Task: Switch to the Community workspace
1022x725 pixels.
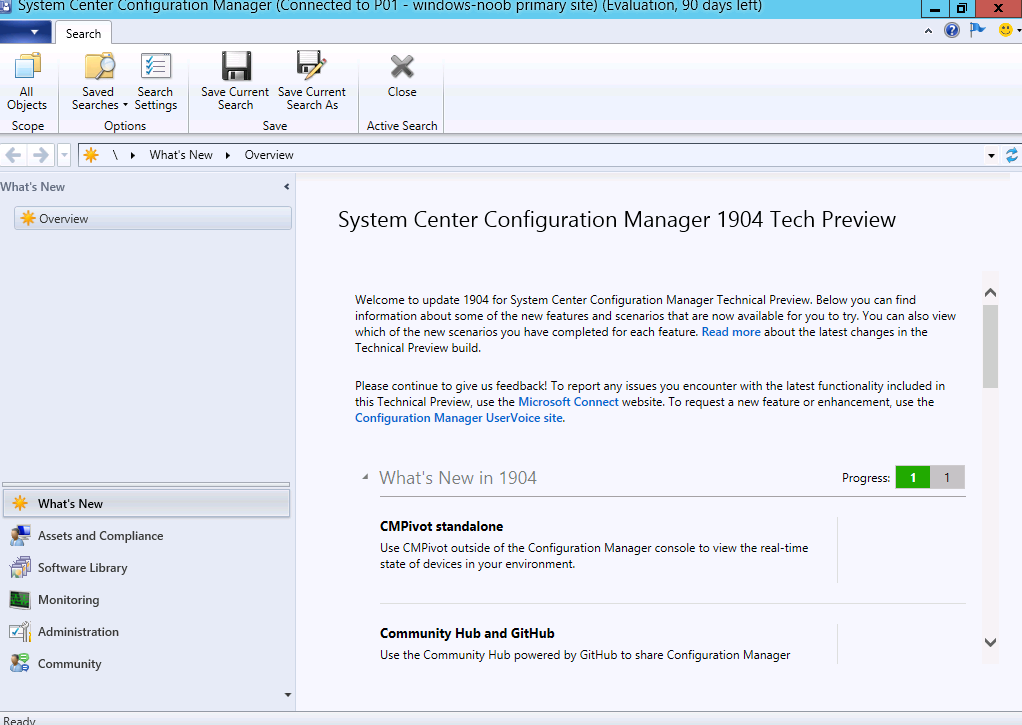Action: [x=146, y=663]
